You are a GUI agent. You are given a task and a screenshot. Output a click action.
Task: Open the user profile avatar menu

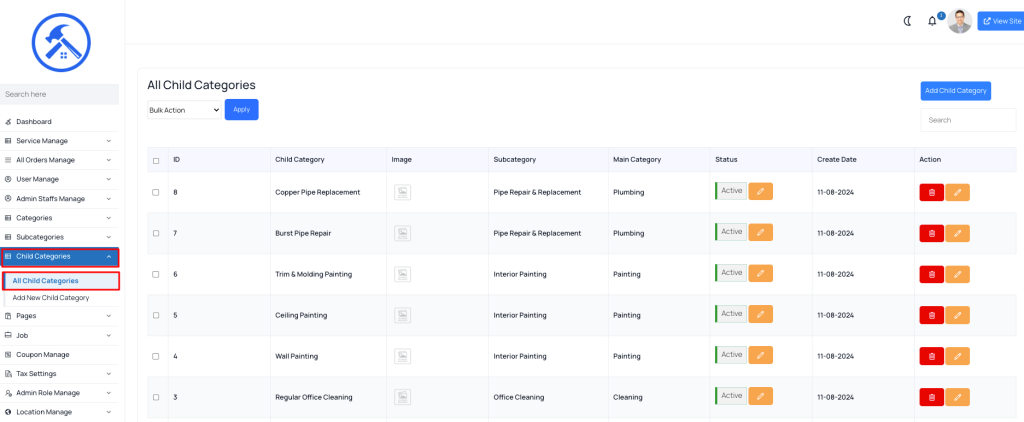[x=959, y=21]
